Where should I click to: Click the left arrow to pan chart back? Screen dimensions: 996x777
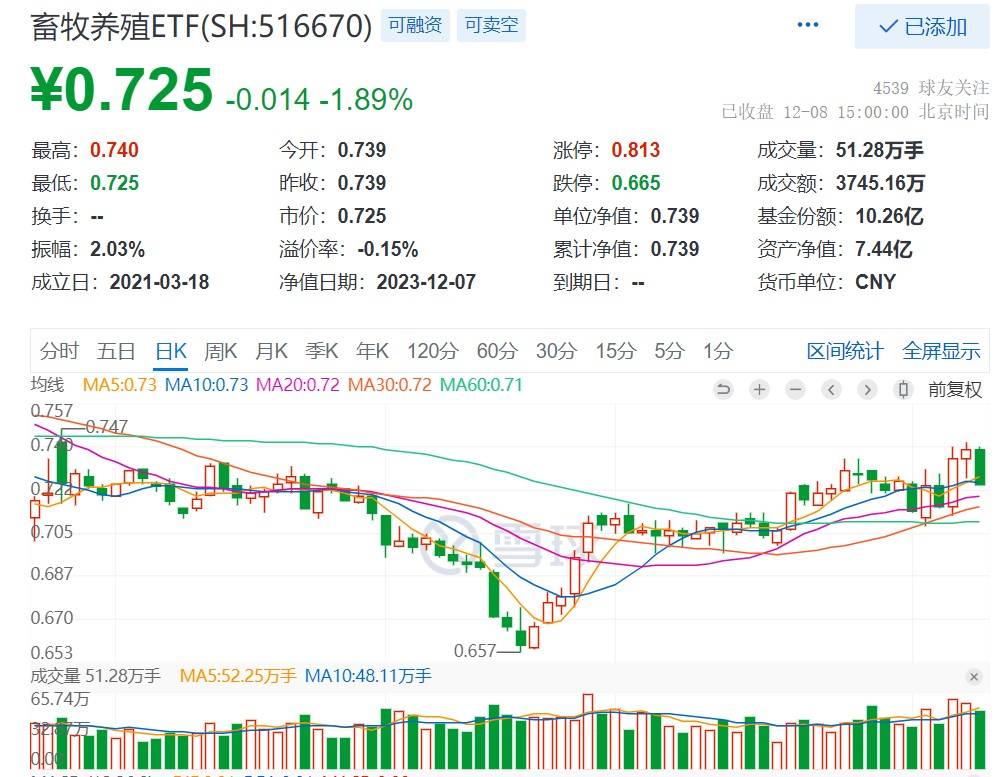(831, 389)
